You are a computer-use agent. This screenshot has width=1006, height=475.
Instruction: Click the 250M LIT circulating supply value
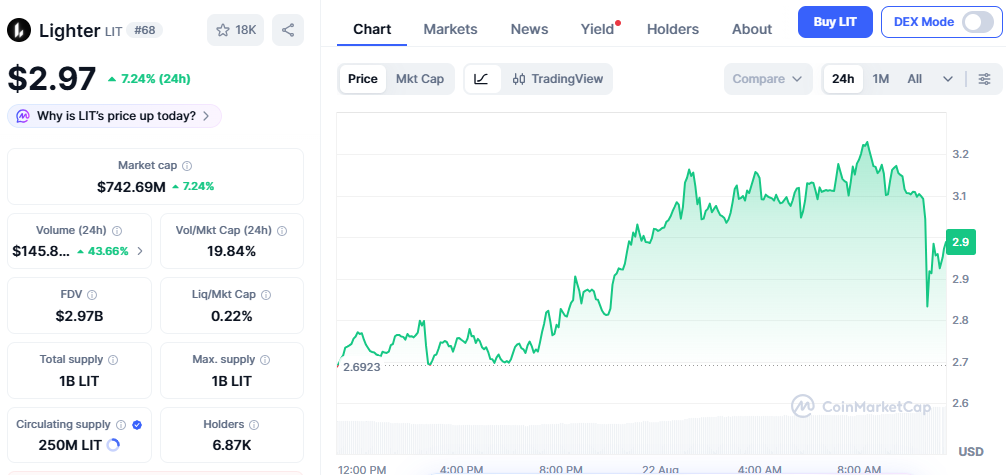pyautogui.click(x=70, y=445)
